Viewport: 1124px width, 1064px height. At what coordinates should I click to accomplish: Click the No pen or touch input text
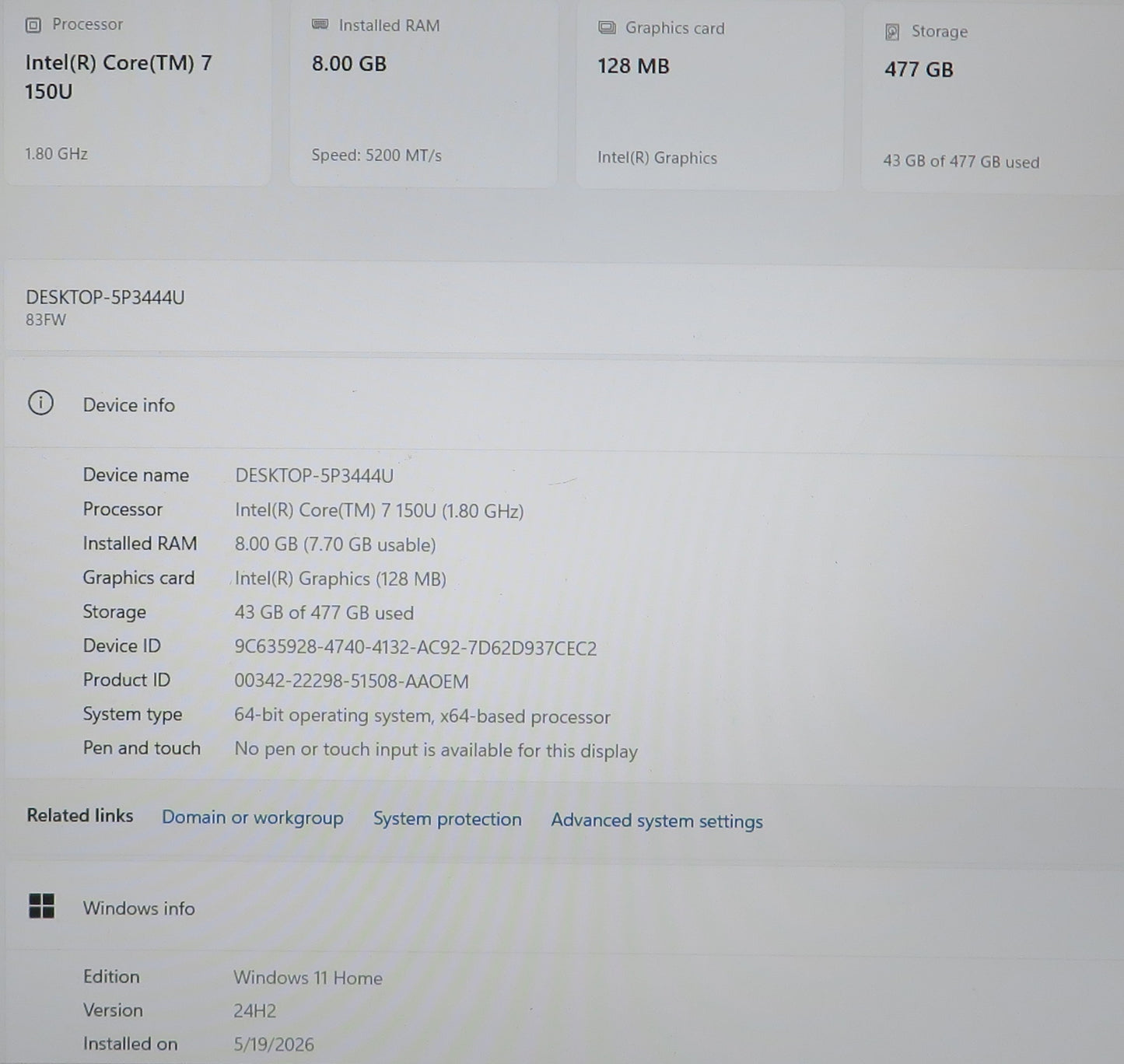point(436,751)
